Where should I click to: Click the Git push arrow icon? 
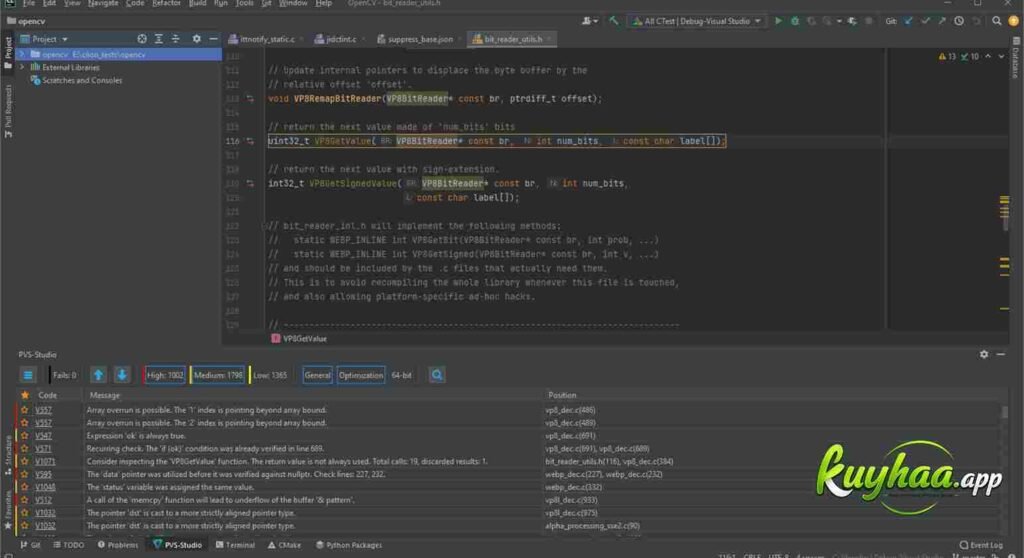coord(942,21)
